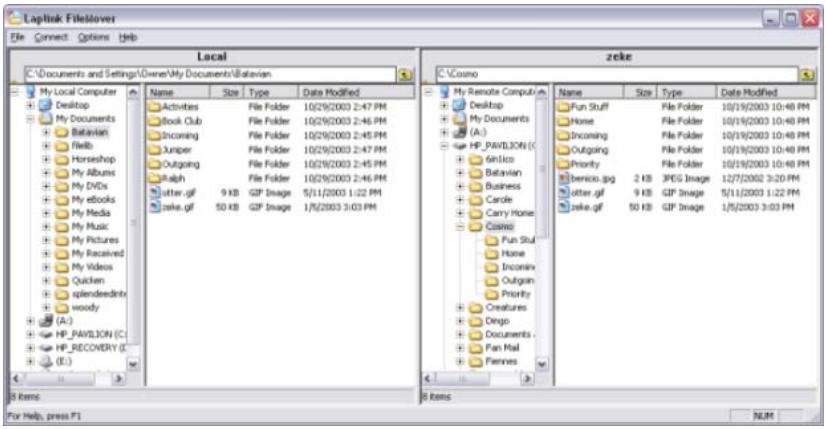Image resolution: width=826 pixels, height=429 pixels.
Task: Select zeke.gif in the remote file list
Action: click(587, 207)
